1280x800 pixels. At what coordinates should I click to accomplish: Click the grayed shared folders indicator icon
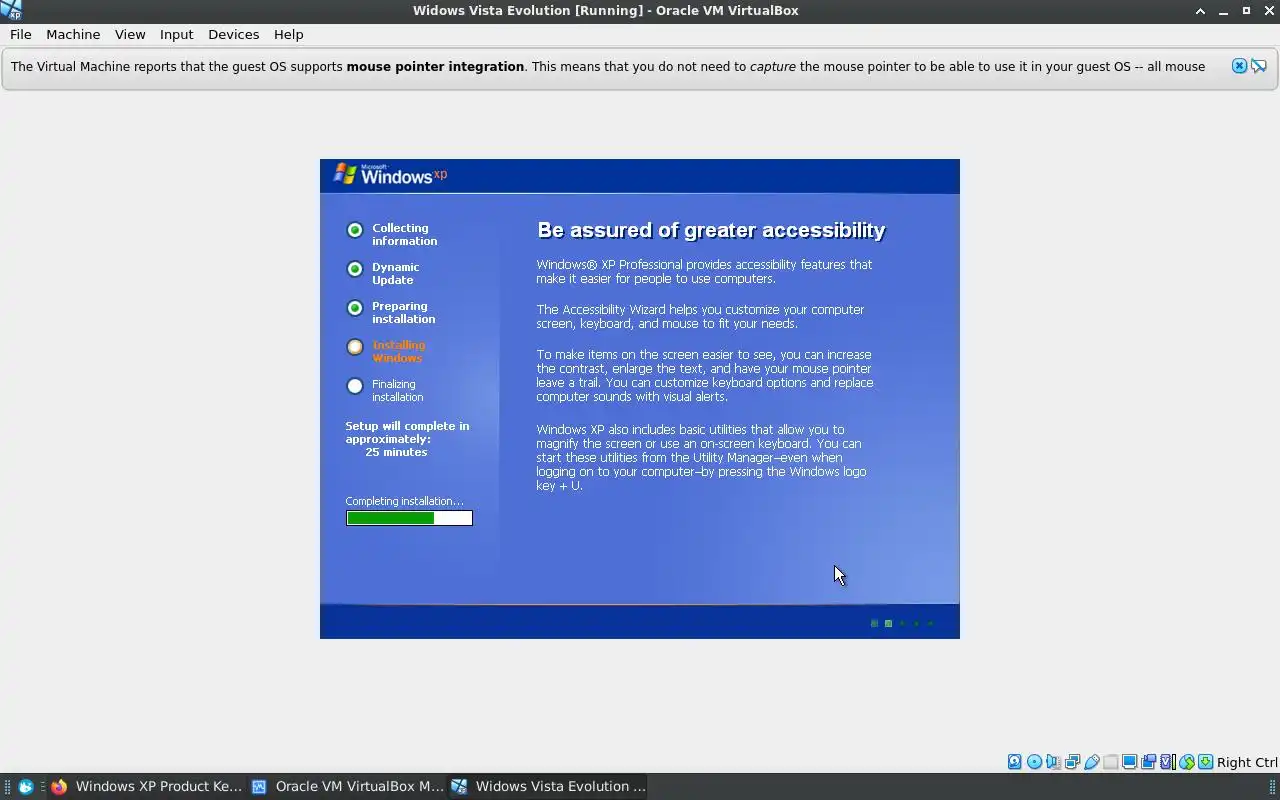[1110, 762]
